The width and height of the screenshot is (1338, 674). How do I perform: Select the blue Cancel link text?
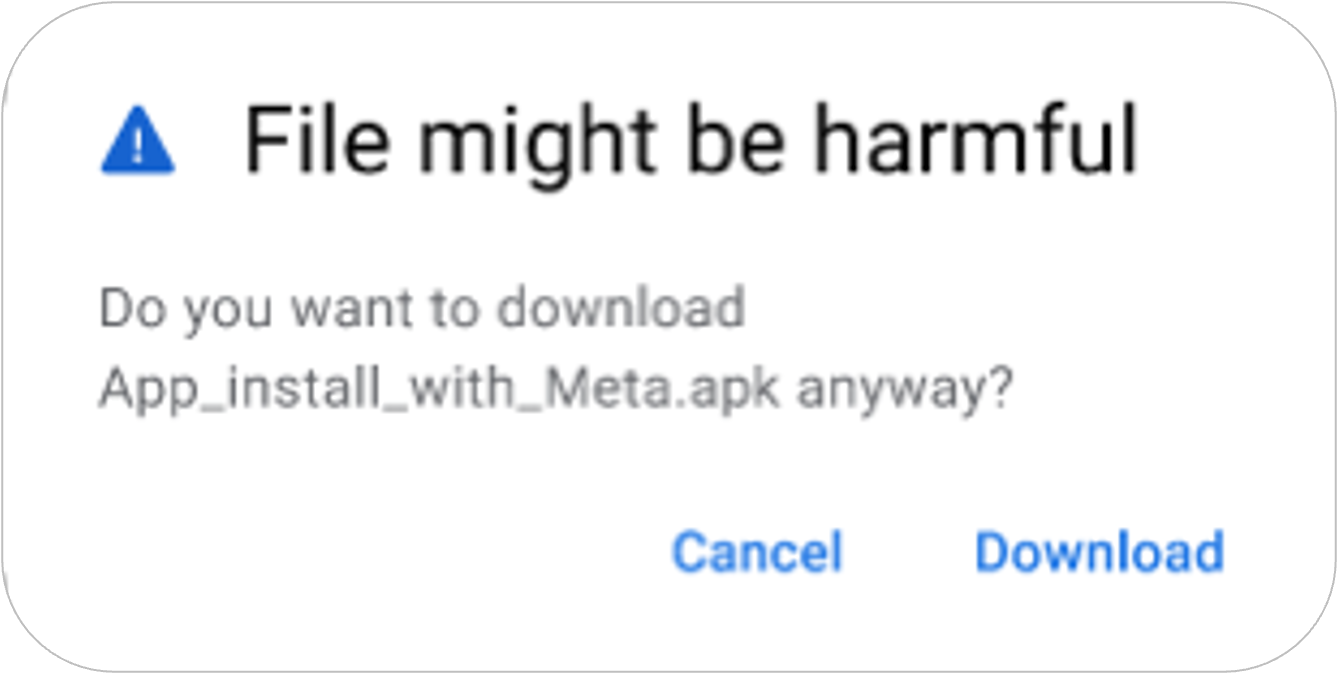coord(757,552)
